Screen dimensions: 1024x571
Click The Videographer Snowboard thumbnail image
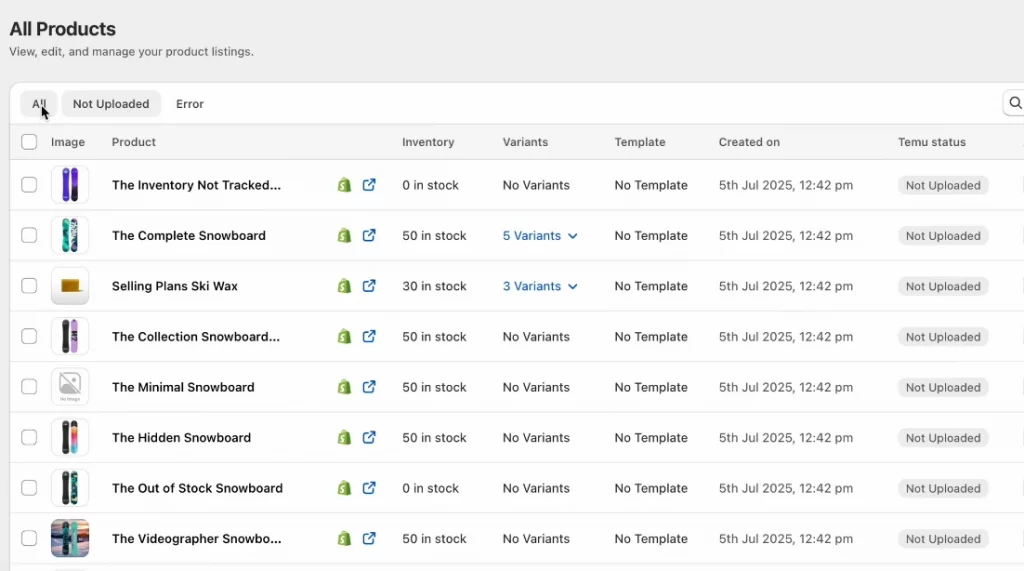(x=70, y=539)
